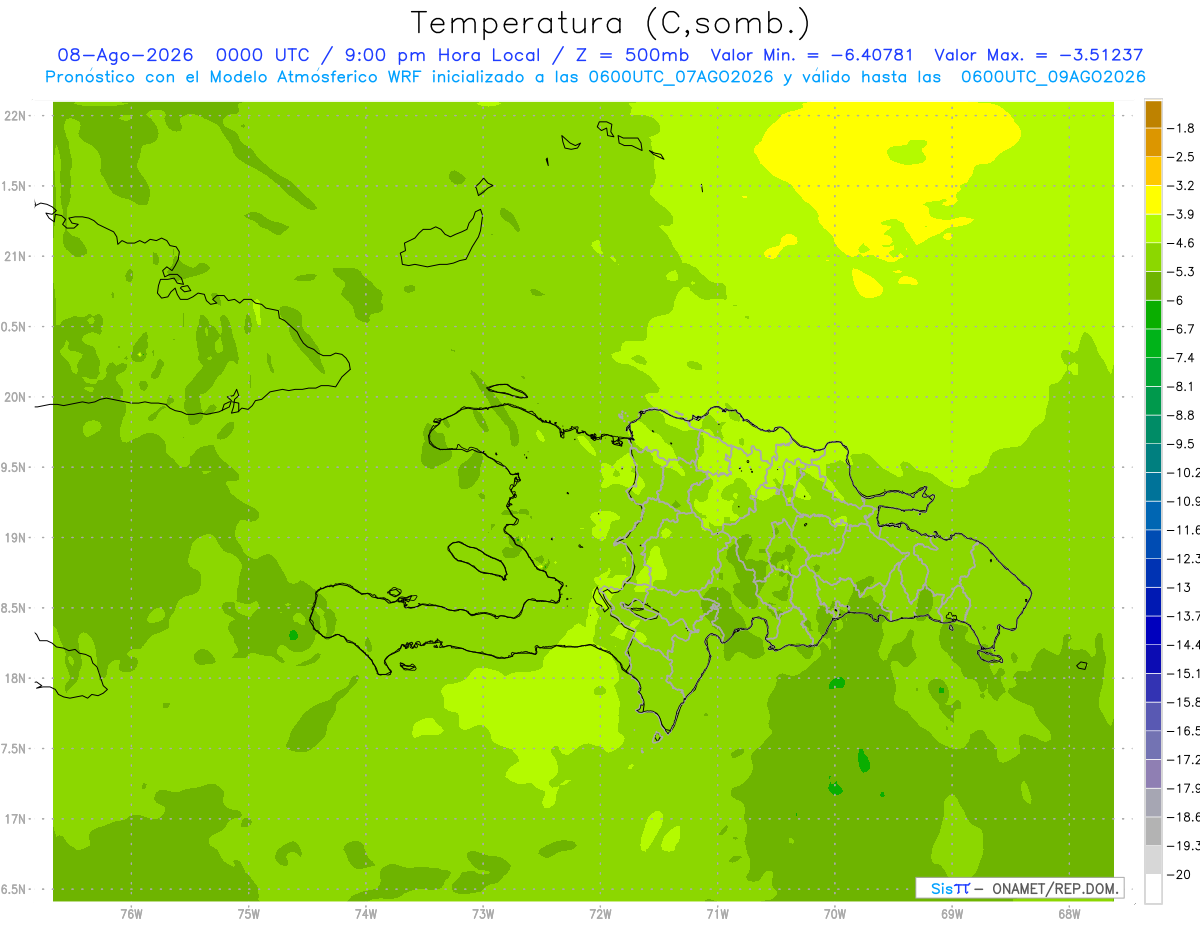This screenshot has height=927, width=1200.
Task: Click the "Valor Min. = -6.40781" readout
Action: (811, 56)
